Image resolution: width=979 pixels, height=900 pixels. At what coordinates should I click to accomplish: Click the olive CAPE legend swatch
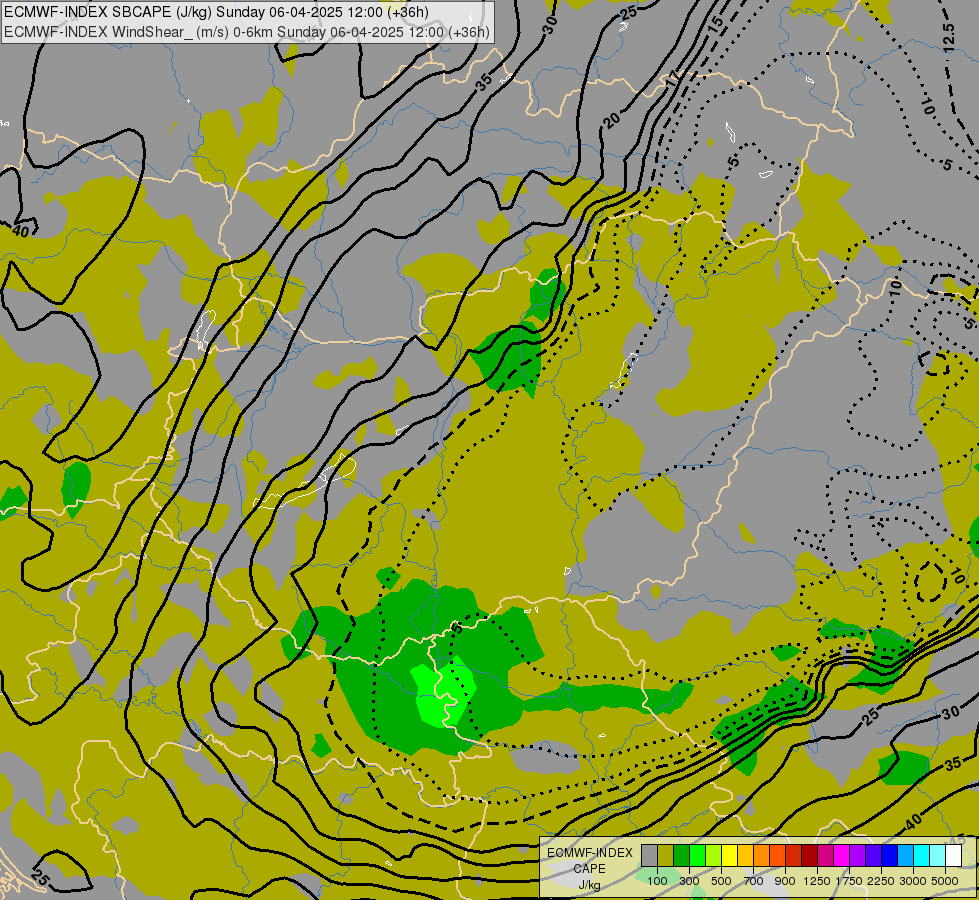pos(665,855)
